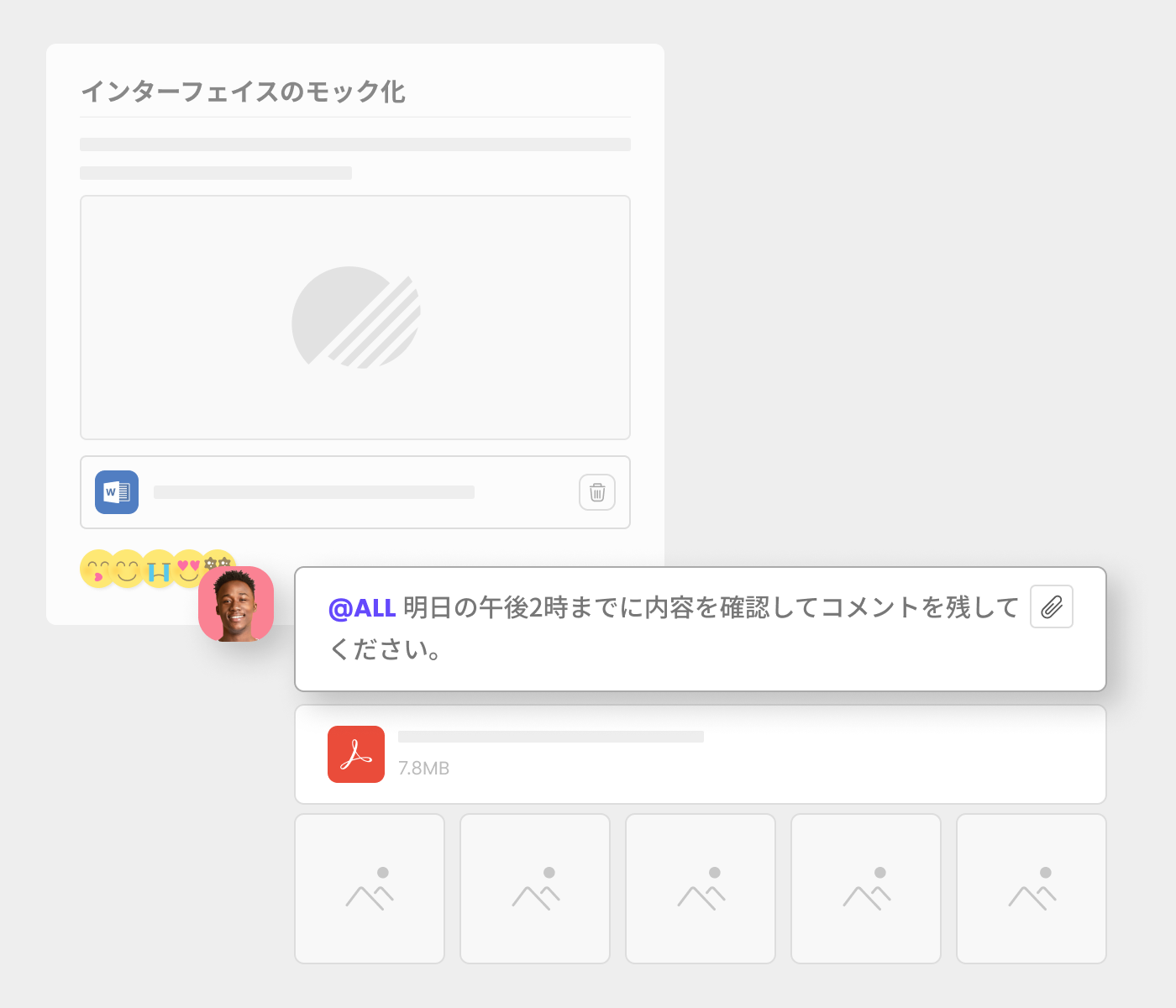The height and width of the screenshot is (1008, 1176).
Task: Select the third attached image thumbnail
Action: 701,889
